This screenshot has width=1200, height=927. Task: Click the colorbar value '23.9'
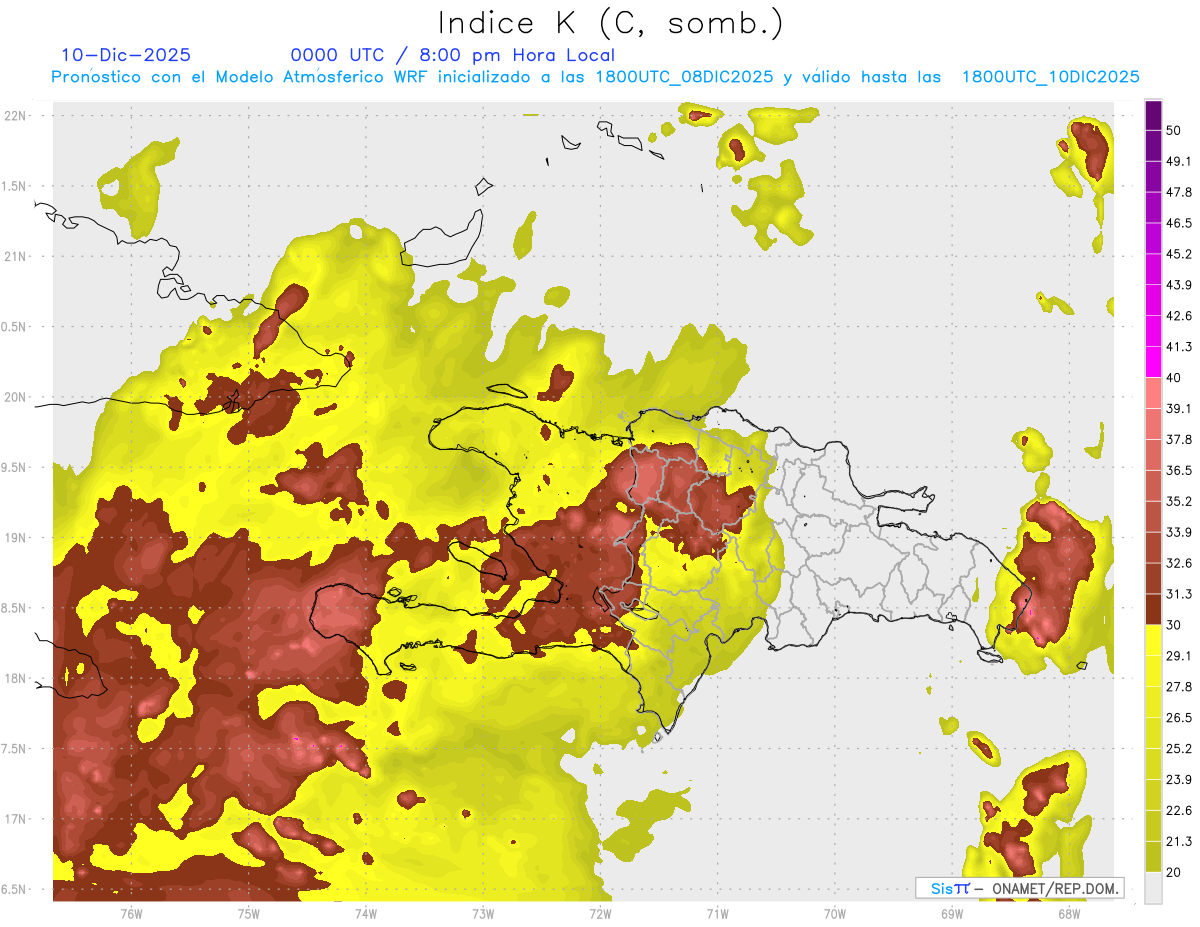coord(1178,780)
